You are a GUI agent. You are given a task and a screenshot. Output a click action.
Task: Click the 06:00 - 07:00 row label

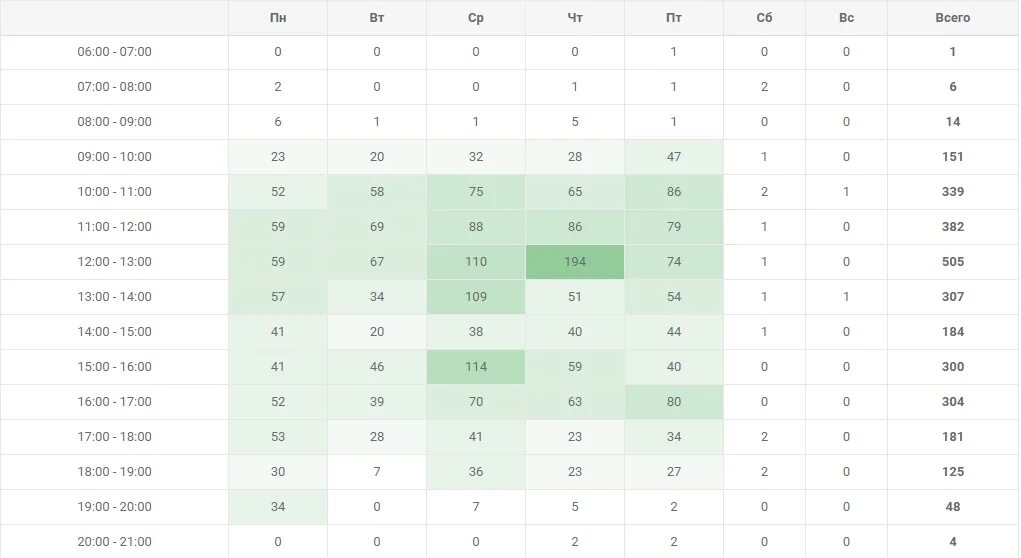point(115,52)
